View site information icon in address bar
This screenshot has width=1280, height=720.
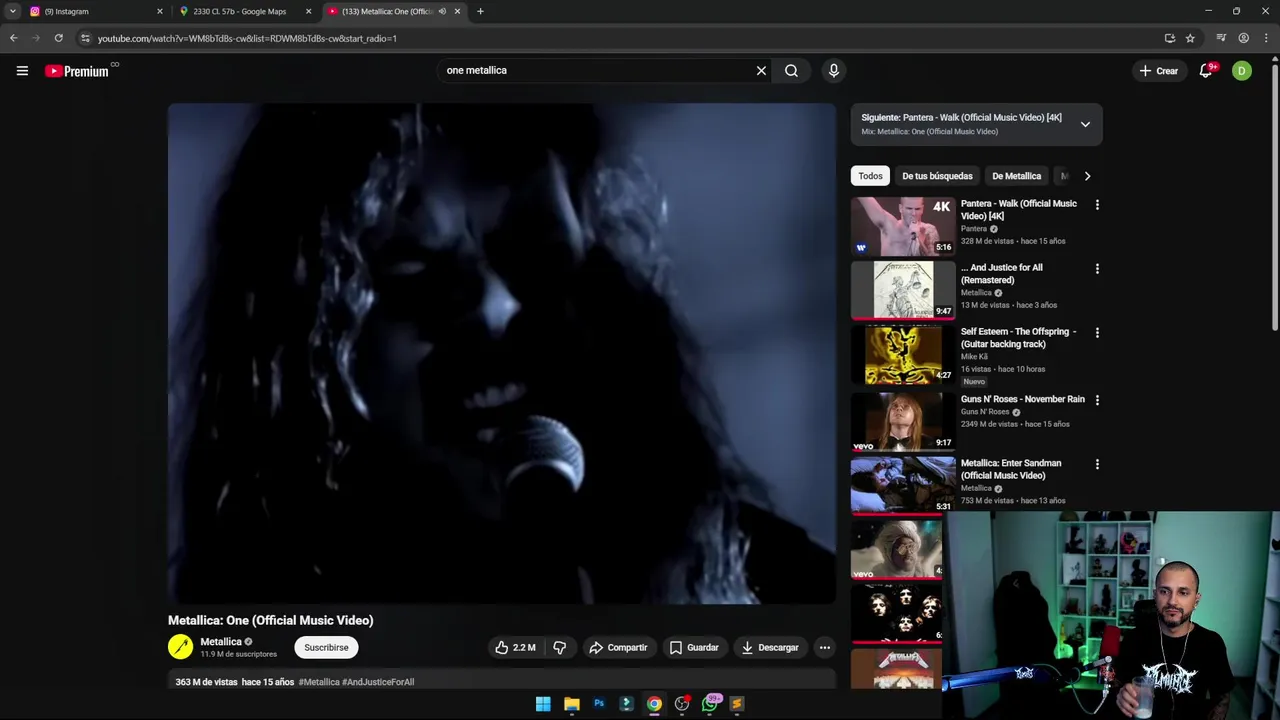point(86,38)
